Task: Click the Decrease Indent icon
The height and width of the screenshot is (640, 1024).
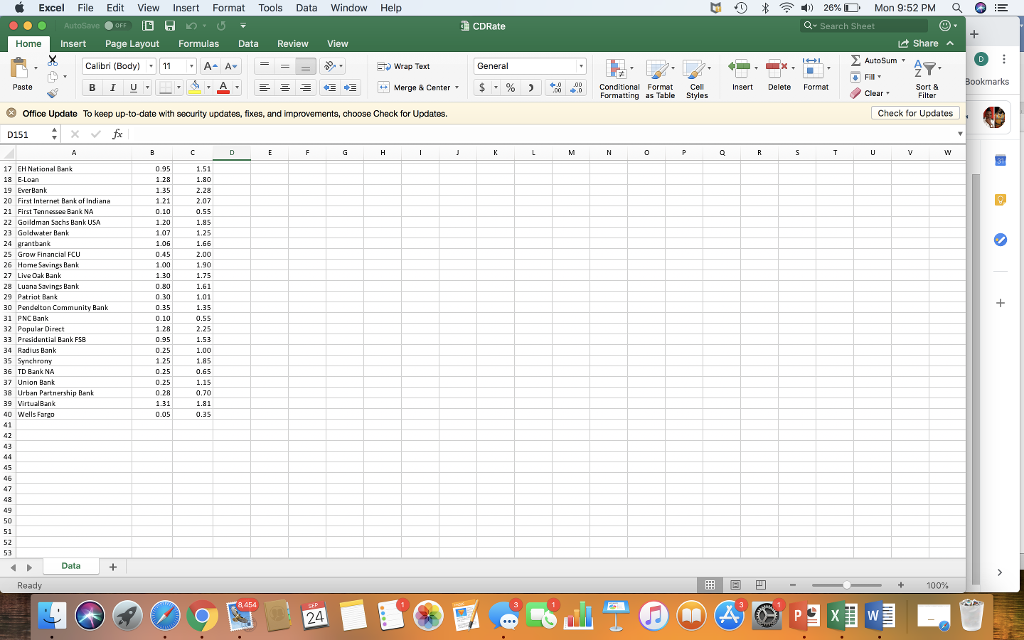Action: click(330, 88)
